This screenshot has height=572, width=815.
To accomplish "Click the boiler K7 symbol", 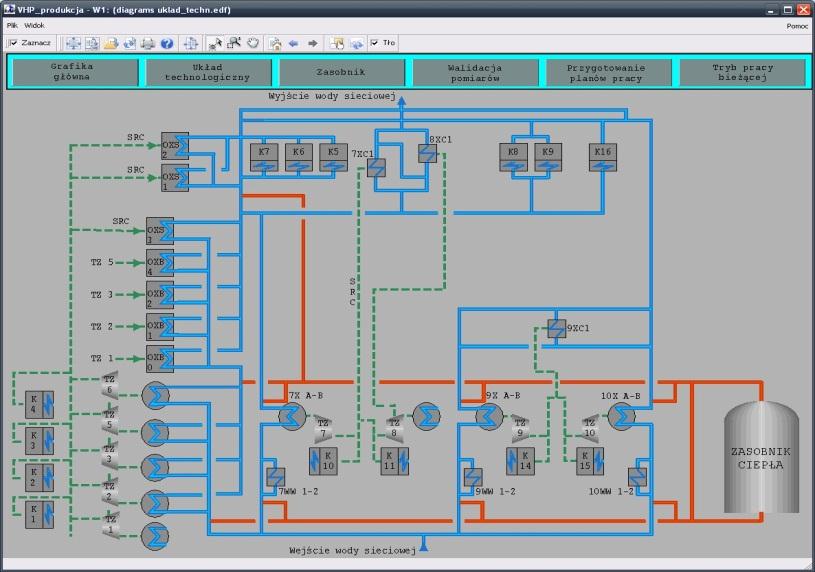I will 264,157.
